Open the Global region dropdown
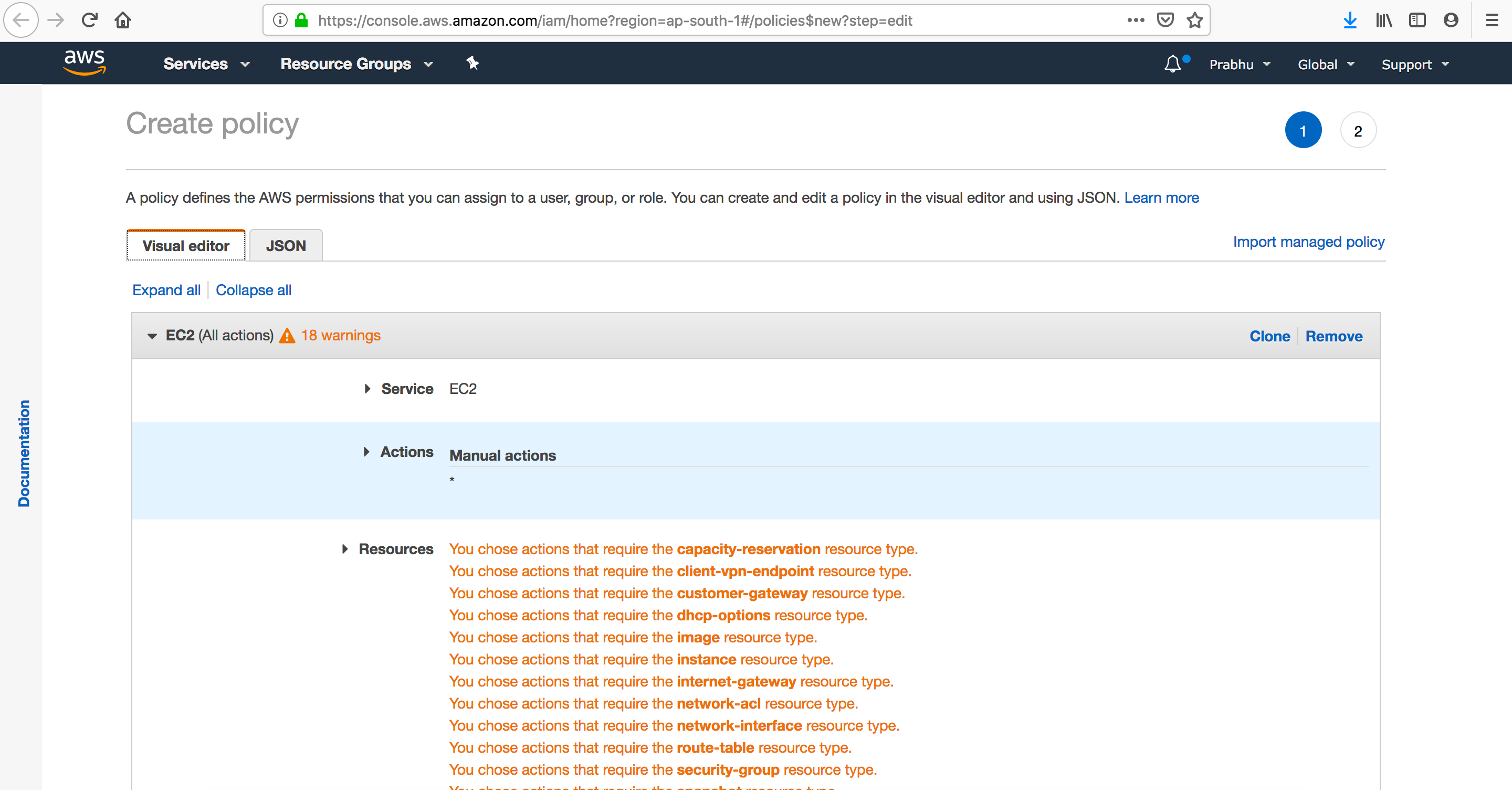 [1326, 65]
